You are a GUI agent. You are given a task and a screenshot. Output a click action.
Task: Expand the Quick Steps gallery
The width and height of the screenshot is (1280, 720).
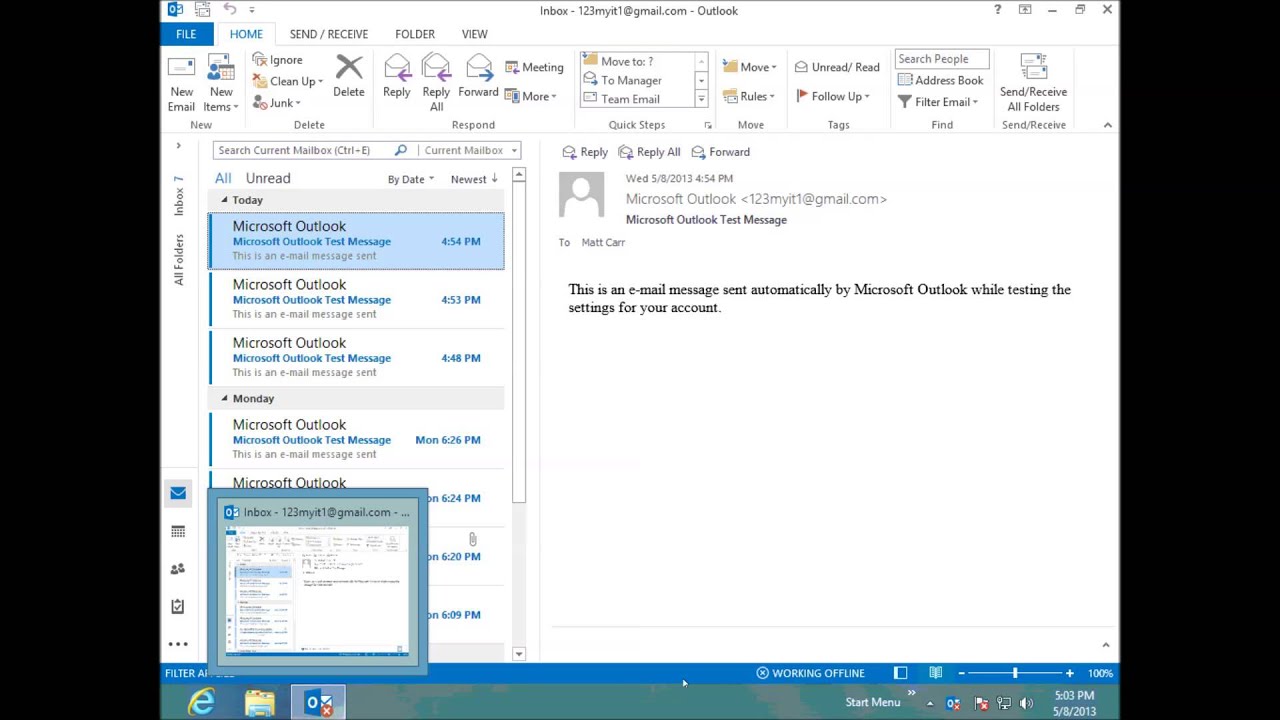701,99
